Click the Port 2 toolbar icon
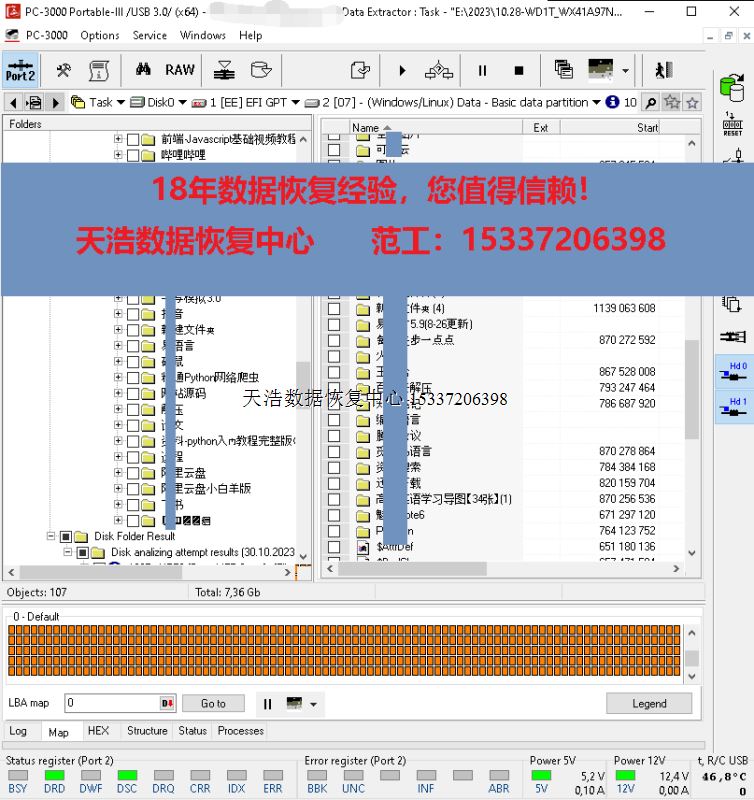This screenshot has height=800, width=754. tap(20, 70)
